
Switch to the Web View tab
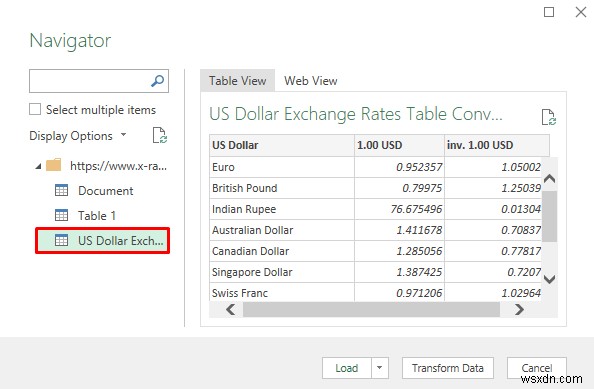(311, 81)
